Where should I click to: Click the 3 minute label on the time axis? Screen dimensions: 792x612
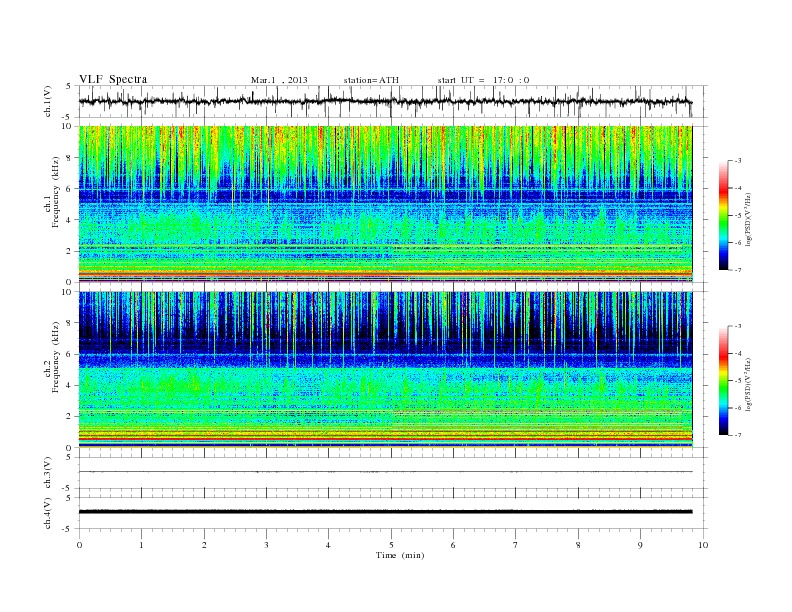(x=266, y=545)
